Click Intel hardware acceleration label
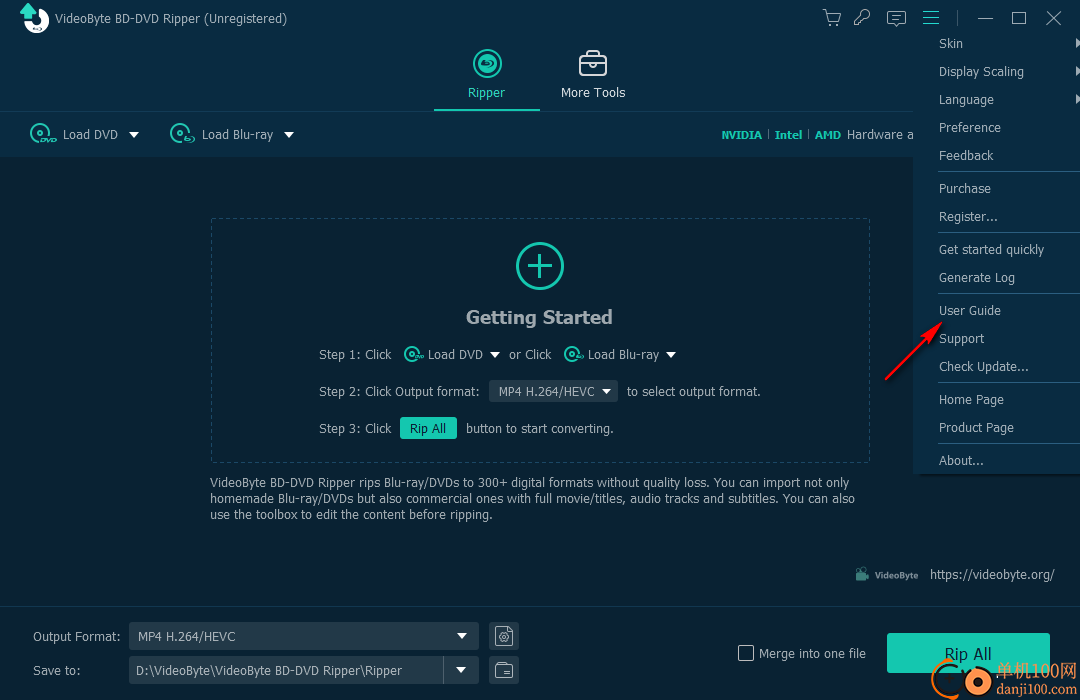This screenshot has width=1080, height=700. (x=788, y=135)
